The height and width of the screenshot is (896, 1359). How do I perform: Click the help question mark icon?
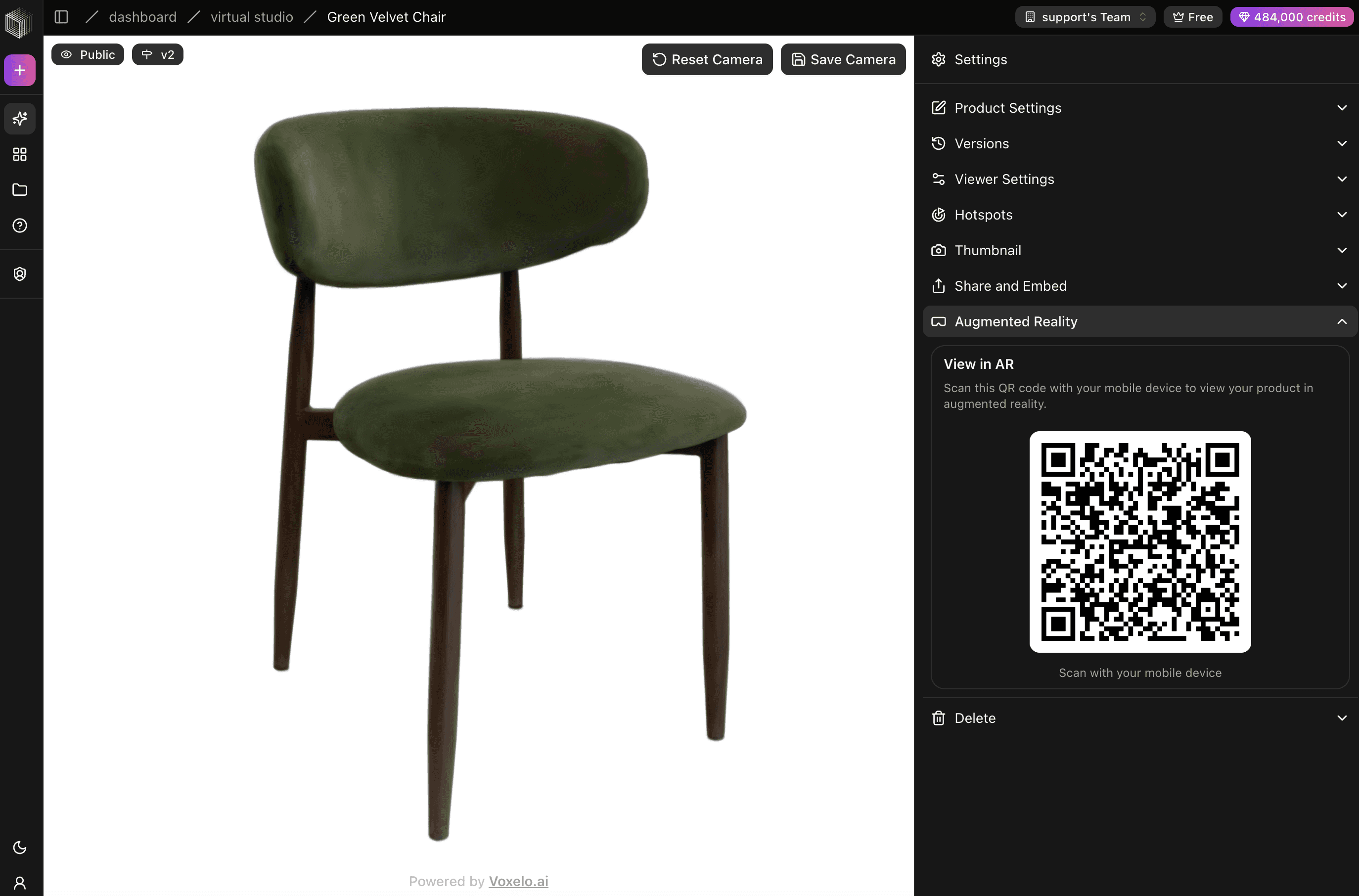(19, 225)
